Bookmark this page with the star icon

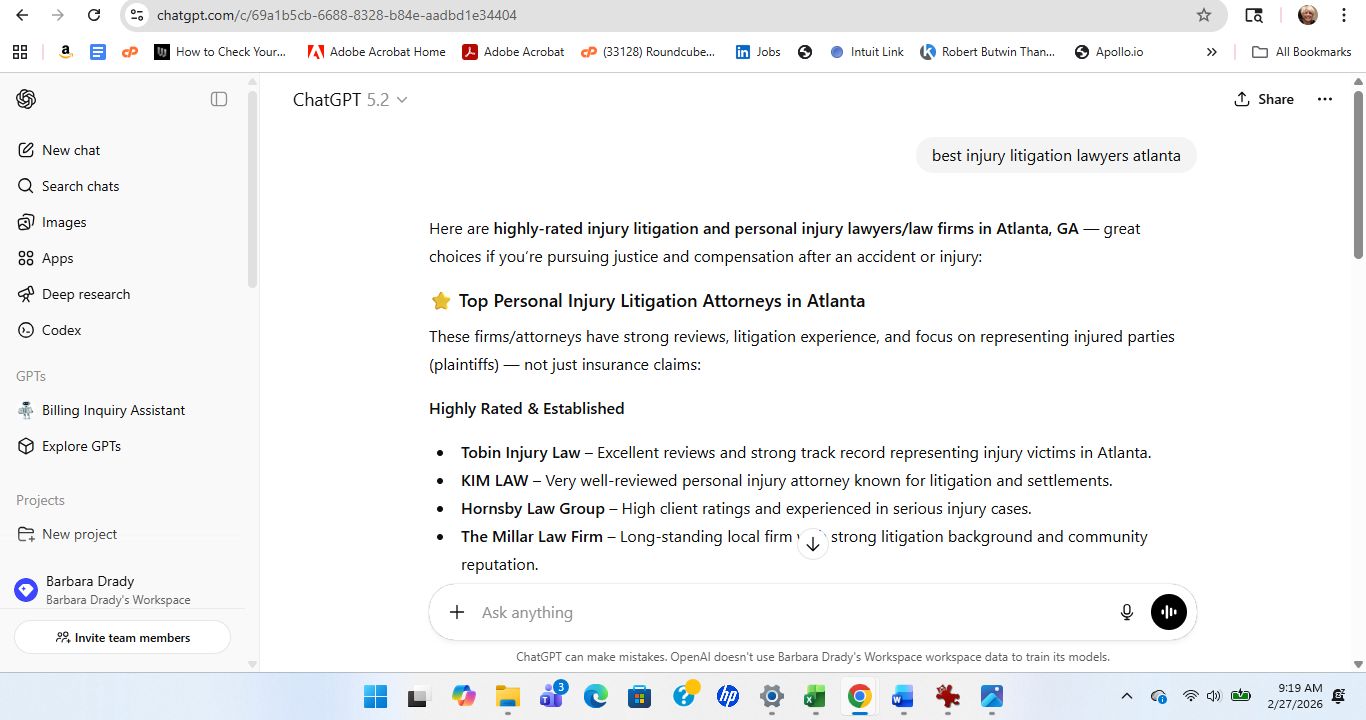[1204, 15]
